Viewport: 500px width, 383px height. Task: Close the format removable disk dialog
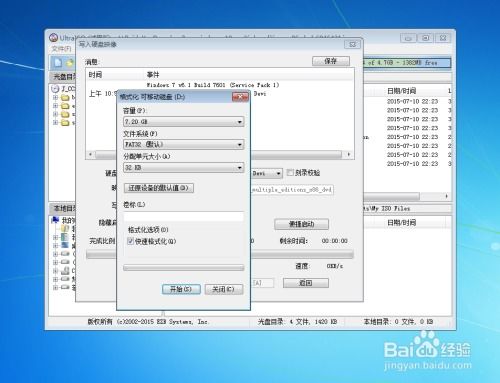(240, 97)
